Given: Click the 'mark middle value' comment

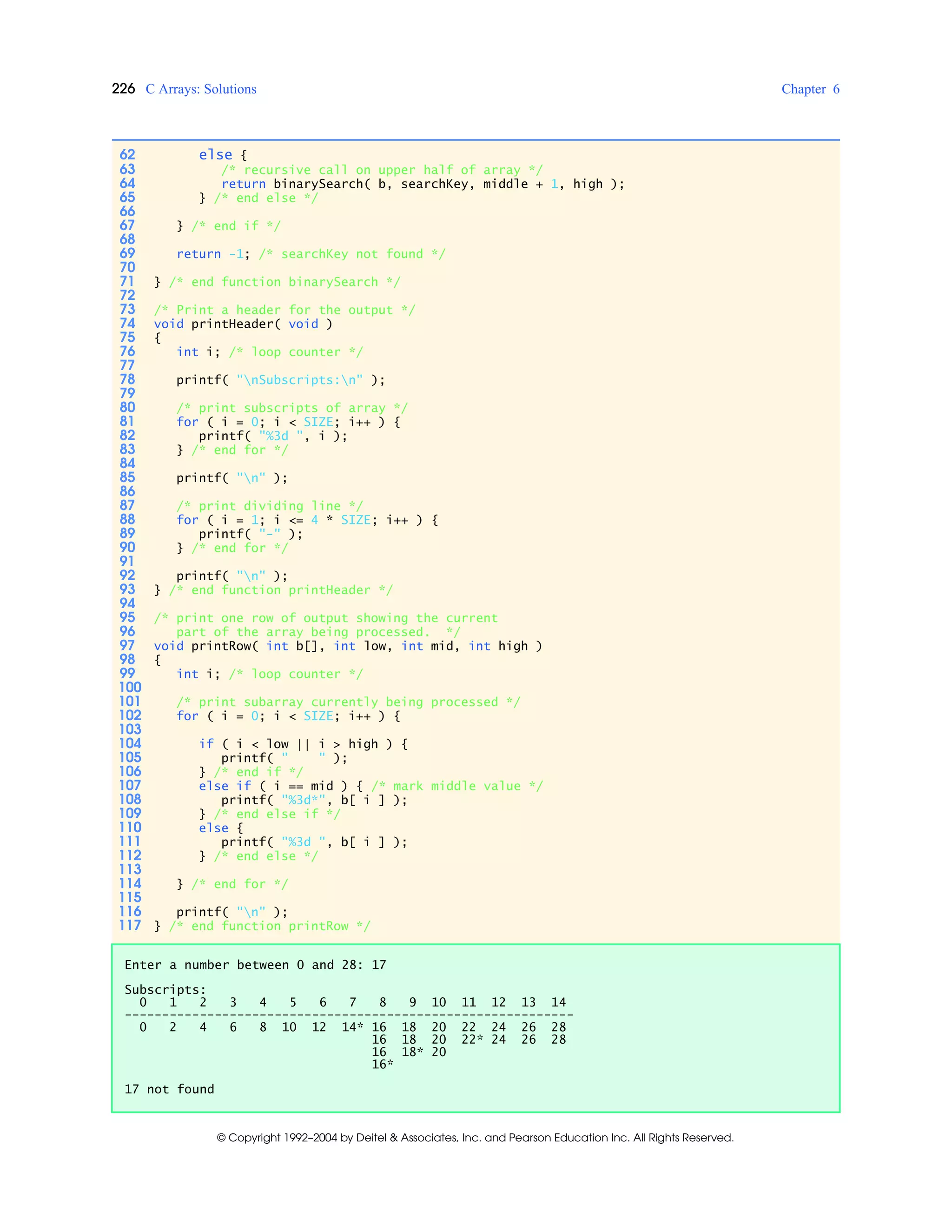Looking at the screenshot, I should (457, 786).
